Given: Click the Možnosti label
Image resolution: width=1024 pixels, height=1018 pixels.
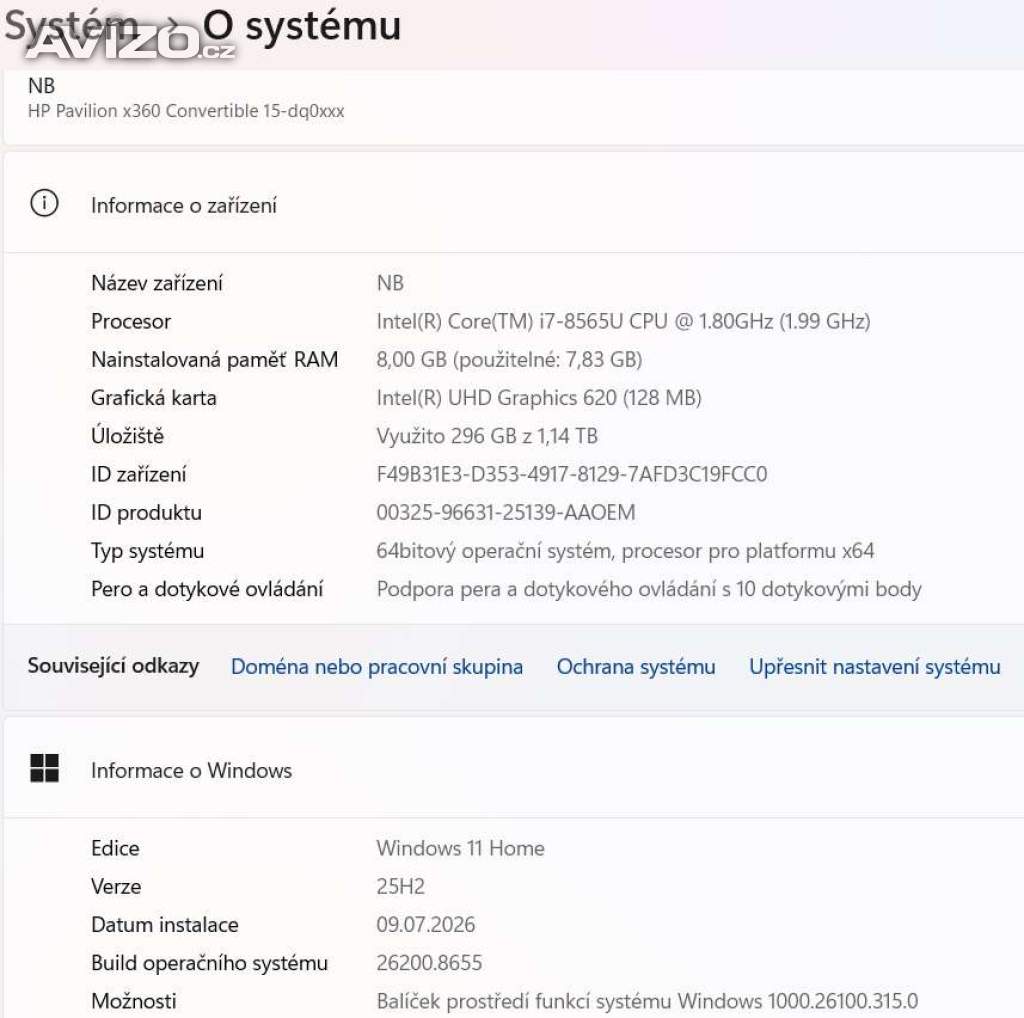Looking at the screenshot, I should tap(134, 1001).
